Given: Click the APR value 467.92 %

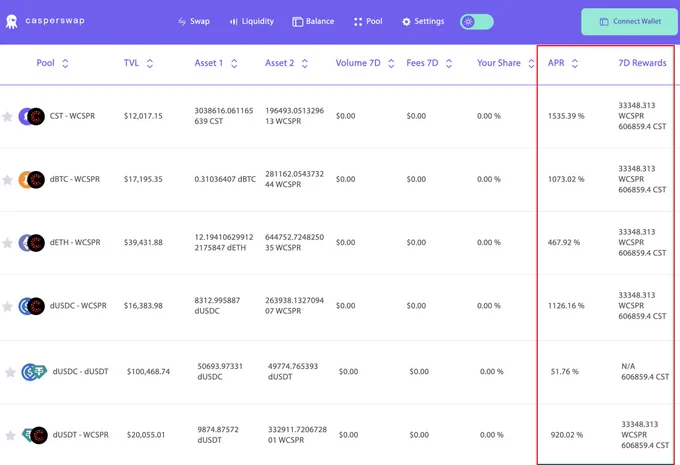Looking at the screenshot, I should 564,242.
